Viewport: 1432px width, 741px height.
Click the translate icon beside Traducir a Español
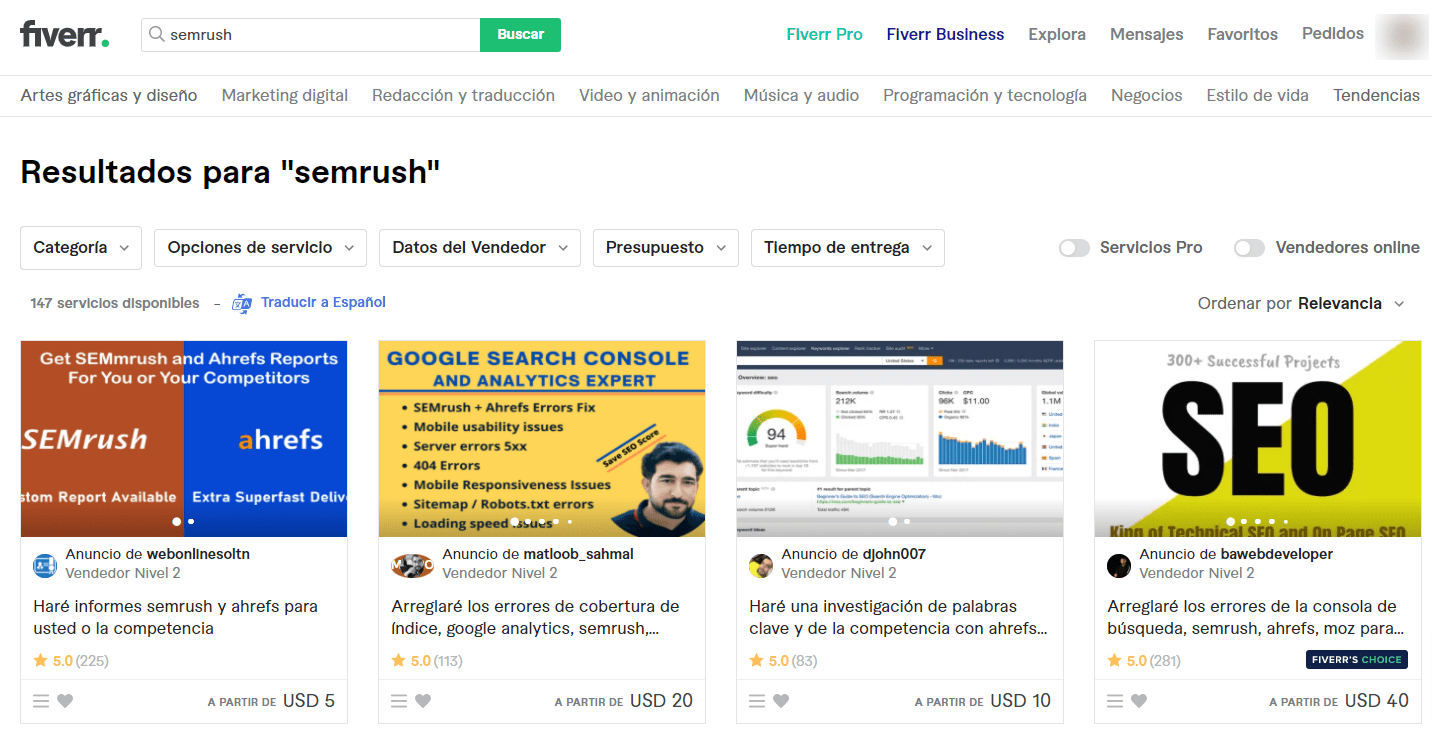(x=242, y=303)
